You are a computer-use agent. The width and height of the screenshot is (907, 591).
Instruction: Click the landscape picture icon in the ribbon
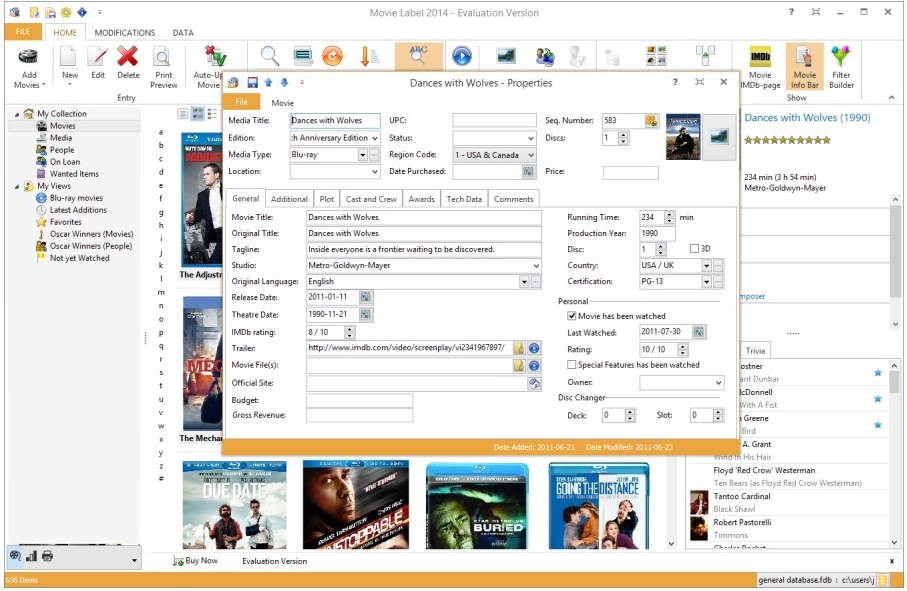[506, 56]
